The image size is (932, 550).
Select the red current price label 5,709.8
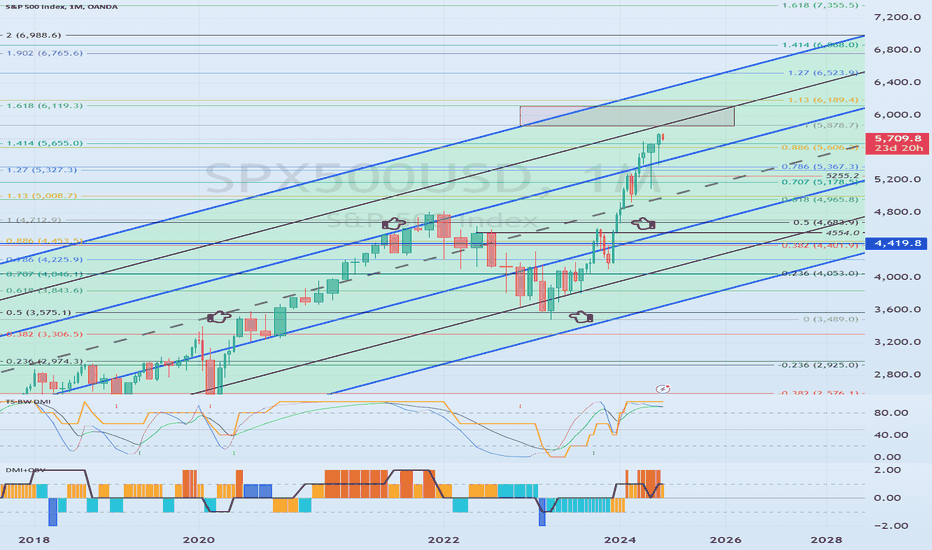pos(898,138)
